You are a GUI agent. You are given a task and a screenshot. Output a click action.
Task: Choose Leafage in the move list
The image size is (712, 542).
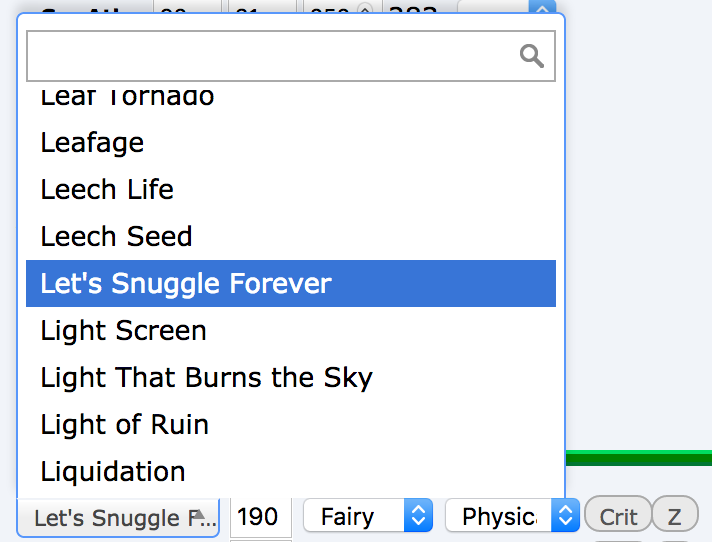click(291, 143)
